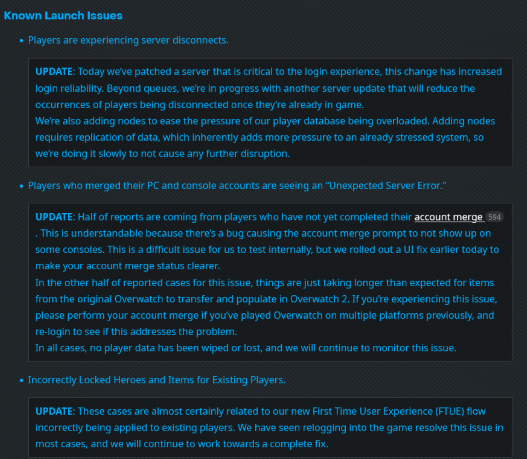Viewport: 527px width, 459px height.
Task: Click the bullet dot beside Incorrectly Locked Heroes
Action: (22, 380)
